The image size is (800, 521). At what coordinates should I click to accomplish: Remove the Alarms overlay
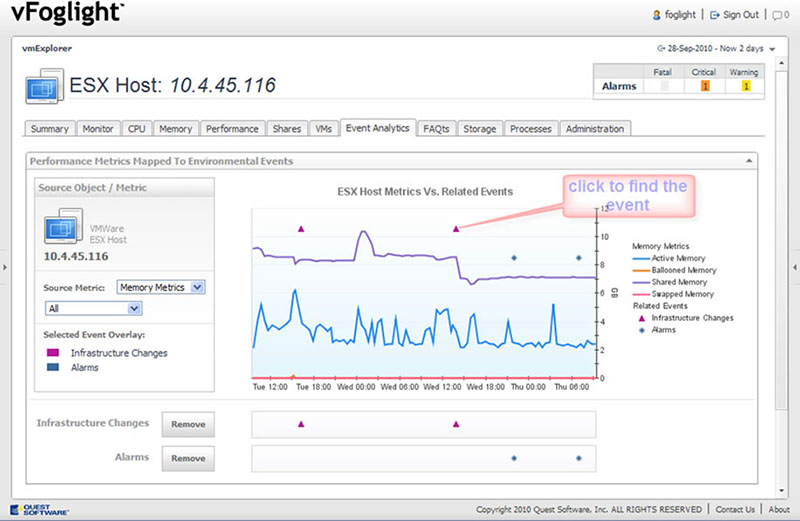tap(188, 458)
